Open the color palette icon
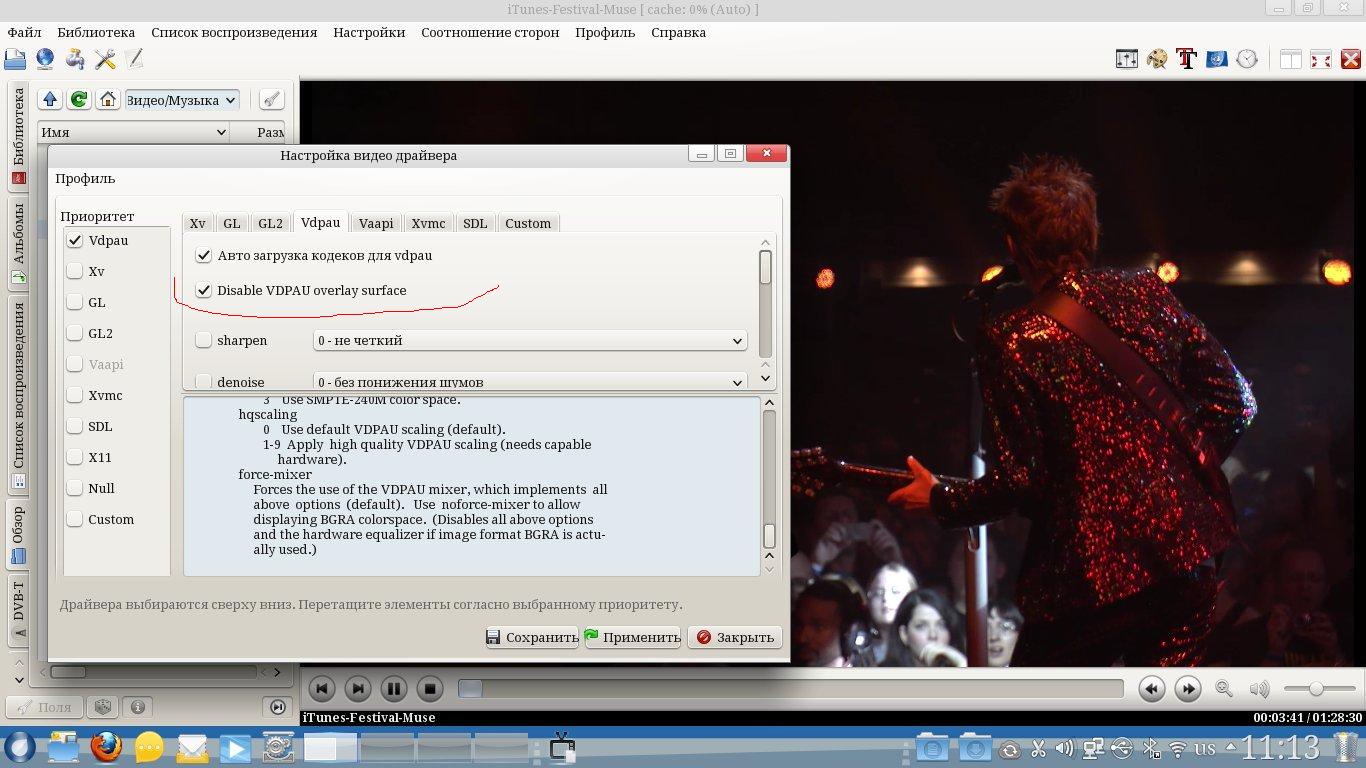This screenshot has height=768, width=1366. [x=1157, y=59]
